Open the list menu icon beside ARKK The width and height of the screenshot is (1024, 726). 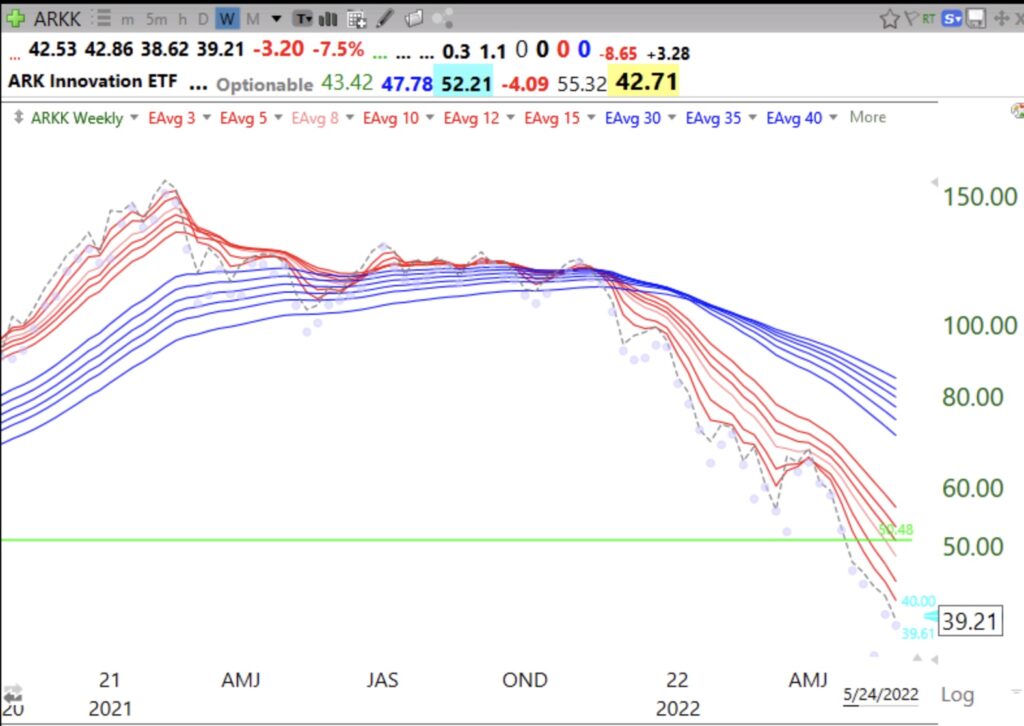[x=103, y=18]
